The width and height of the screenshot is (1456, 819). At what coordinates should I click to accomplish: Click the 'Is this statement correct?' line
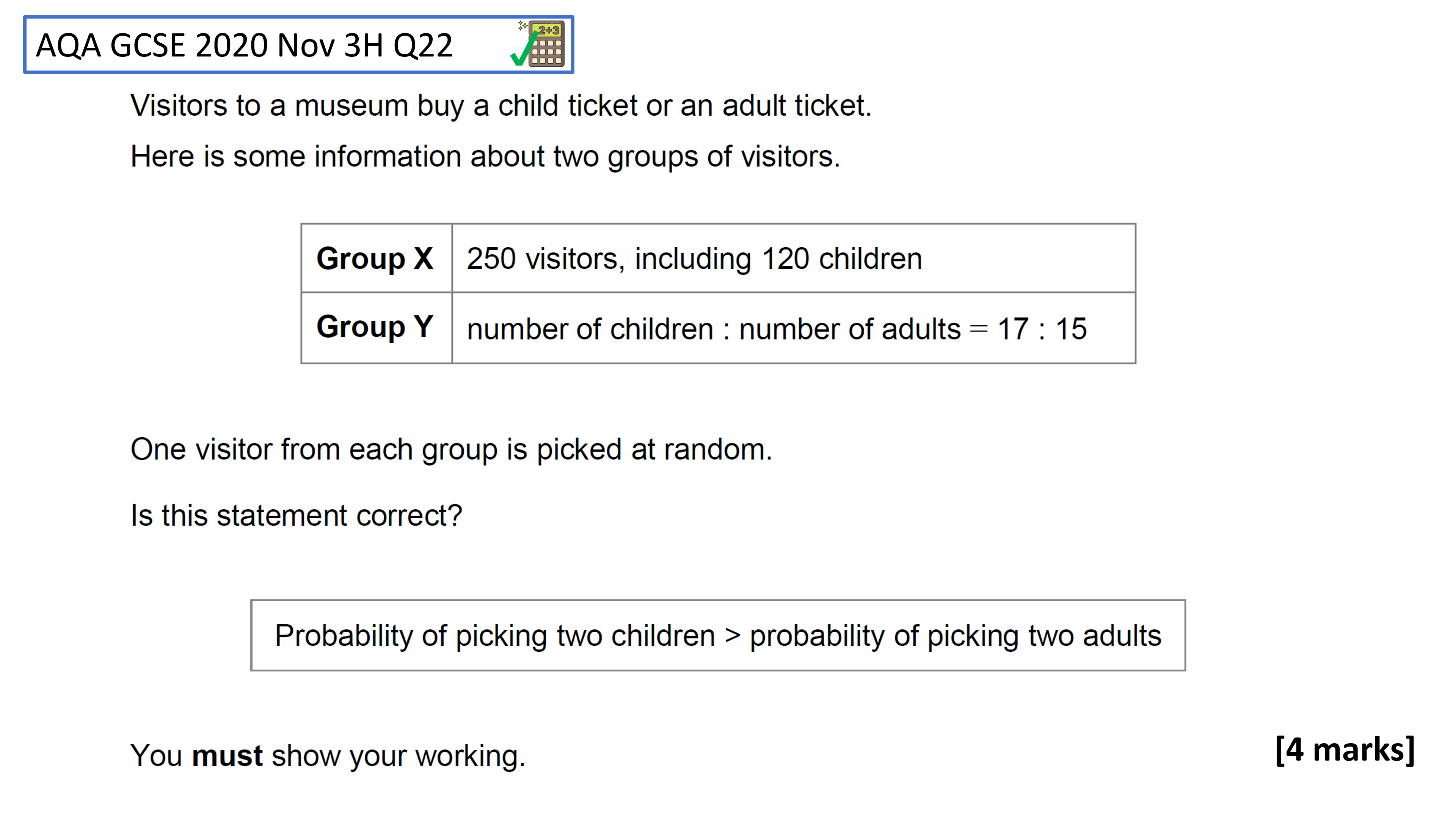(x=297, y=516)
